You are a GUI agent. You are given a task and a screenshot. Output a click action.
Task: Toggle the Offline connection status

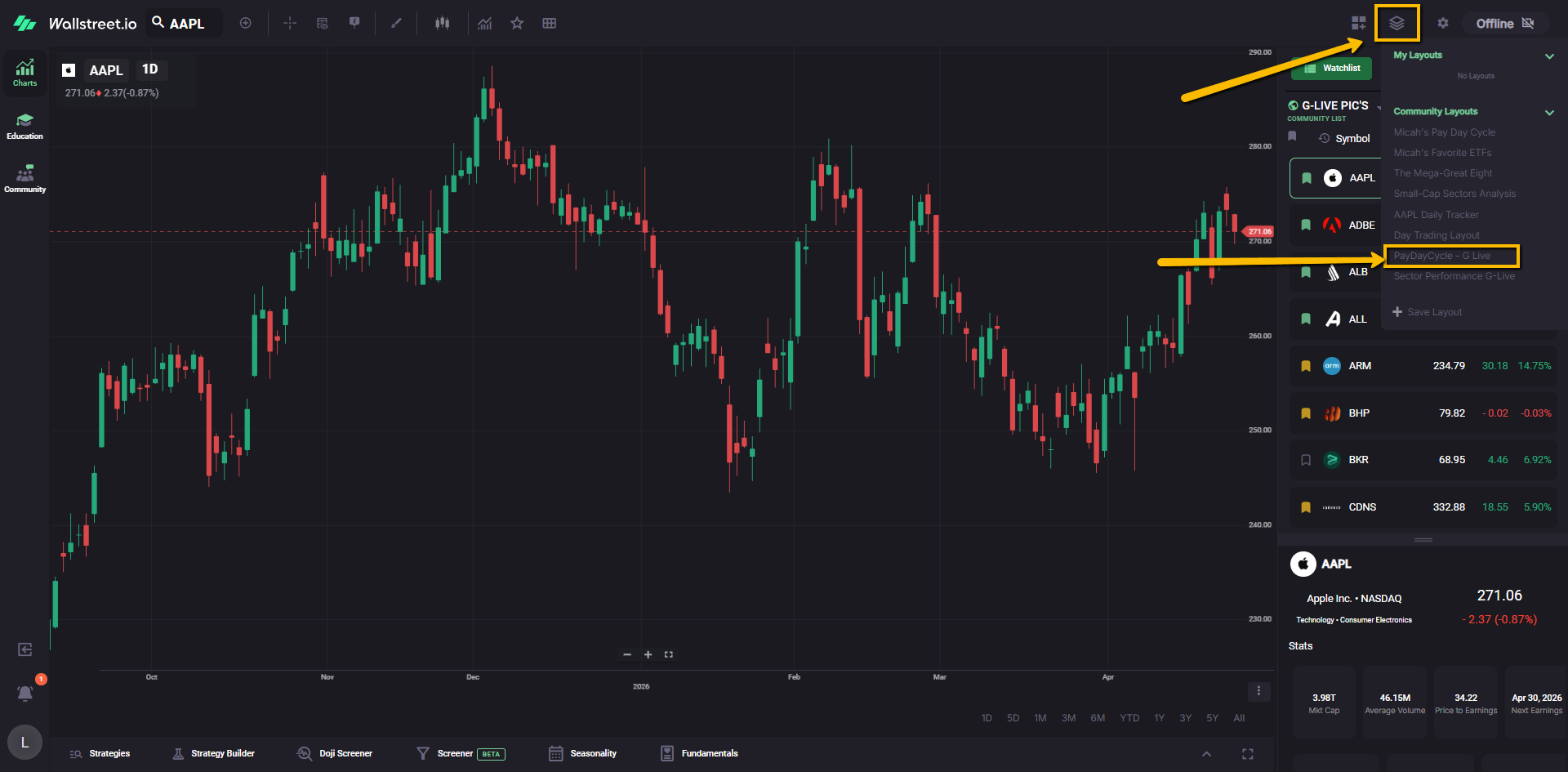(x=1504, y=24)
